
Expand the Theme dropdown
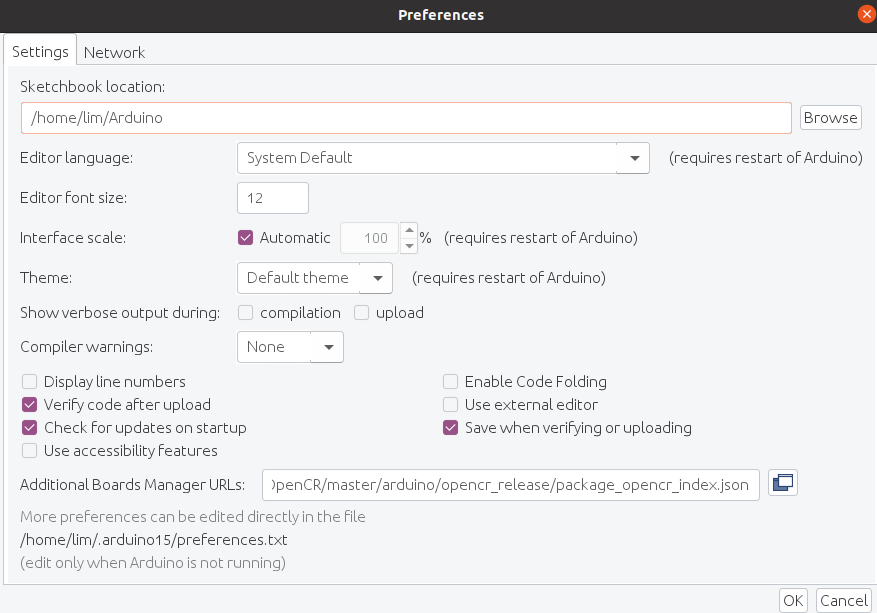pos(377,278)
